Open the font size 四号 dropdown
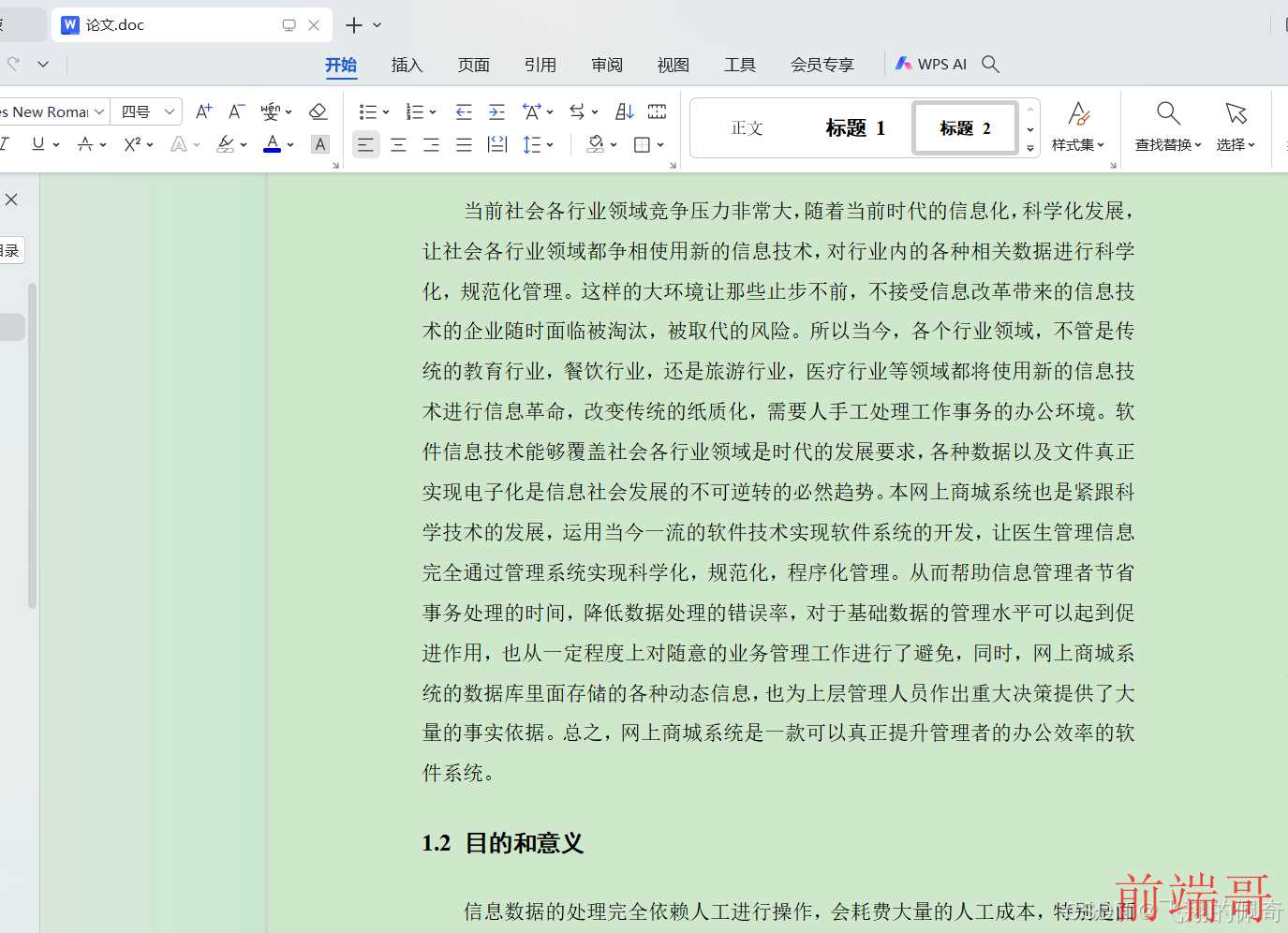The image size is (1288, 933). tap(170, 112)
